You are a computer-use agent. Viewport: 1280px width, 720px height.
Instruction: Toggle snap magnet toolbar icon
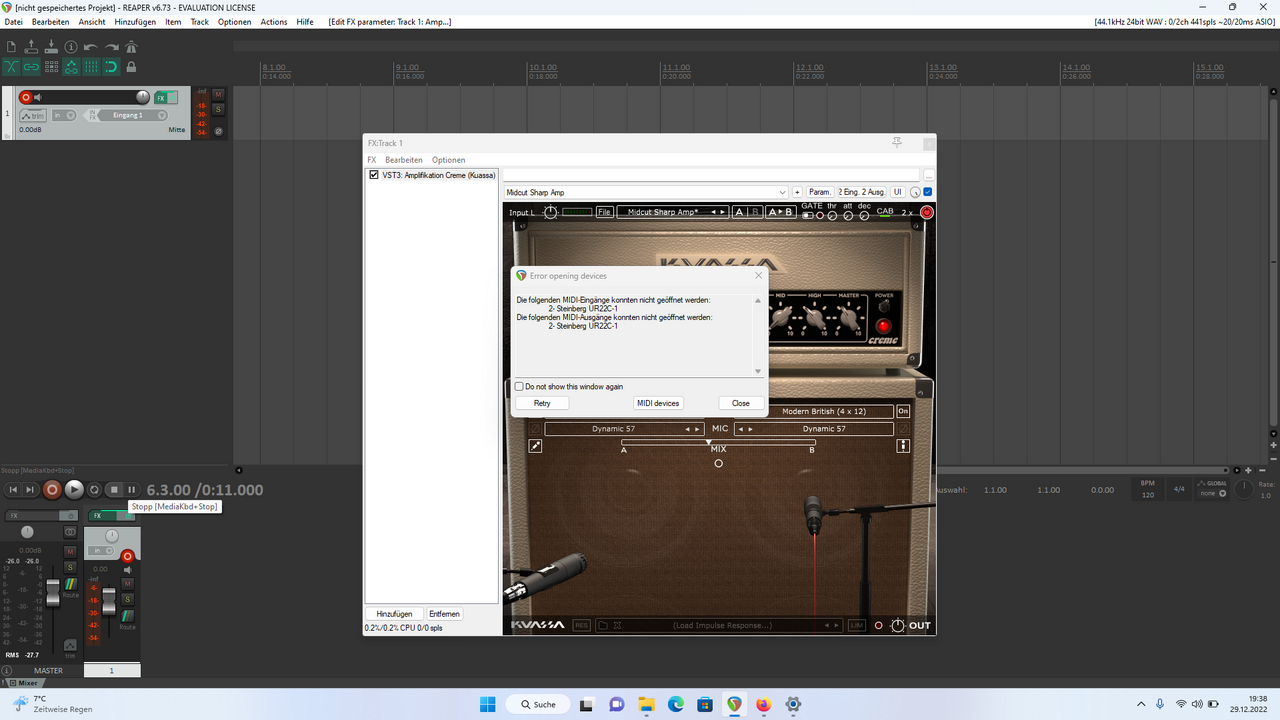pos(111,67)
